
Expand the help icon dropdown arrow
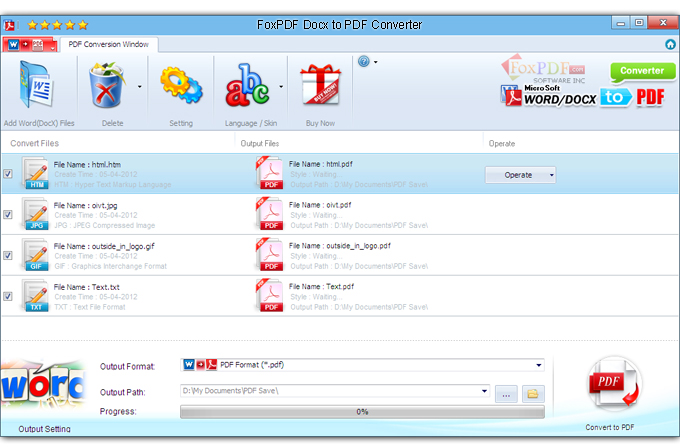(x=376, y=62)
